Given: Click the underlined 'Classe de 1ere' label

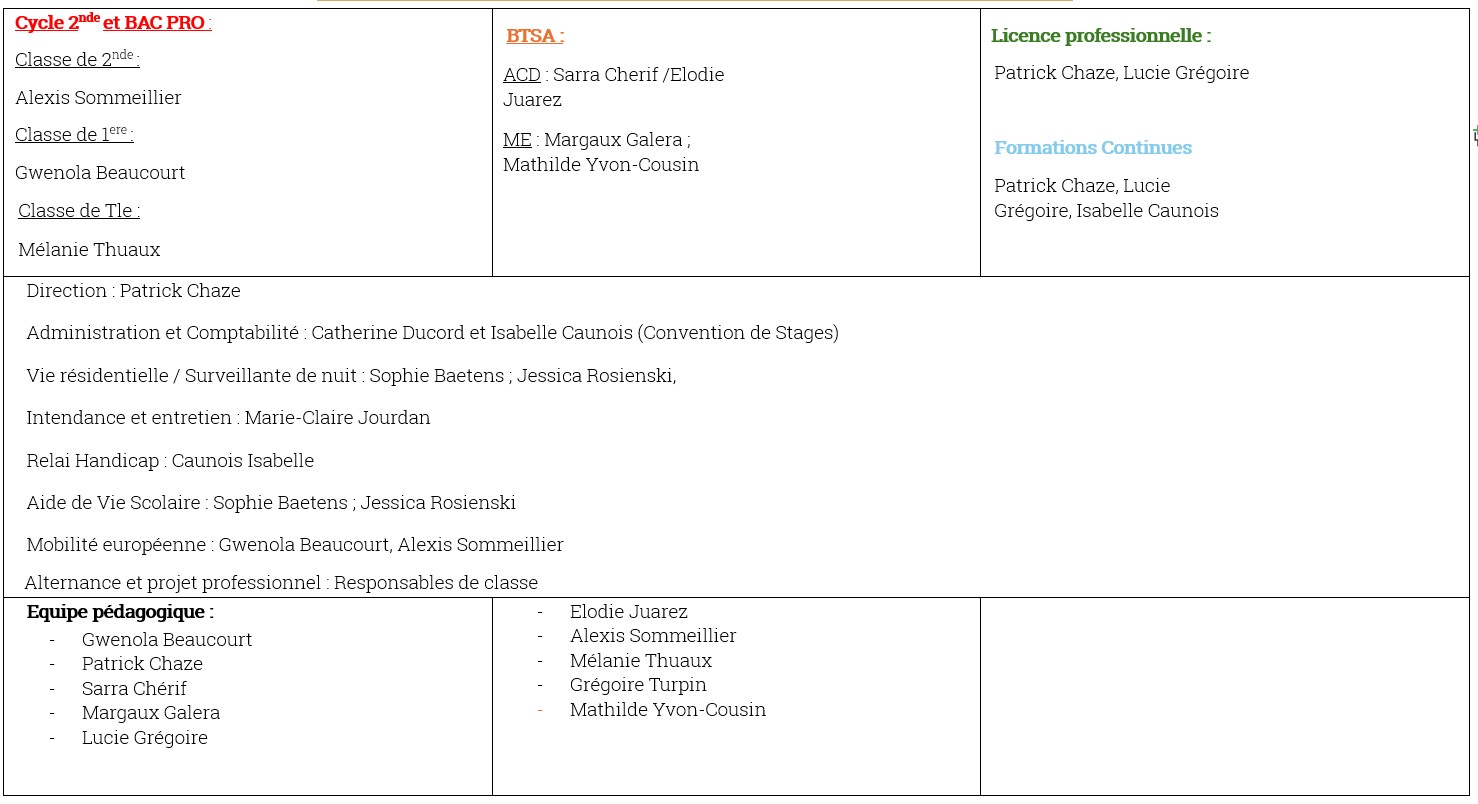Looking at the screenshot, I should pyautogui.click(x=73, y=135).
